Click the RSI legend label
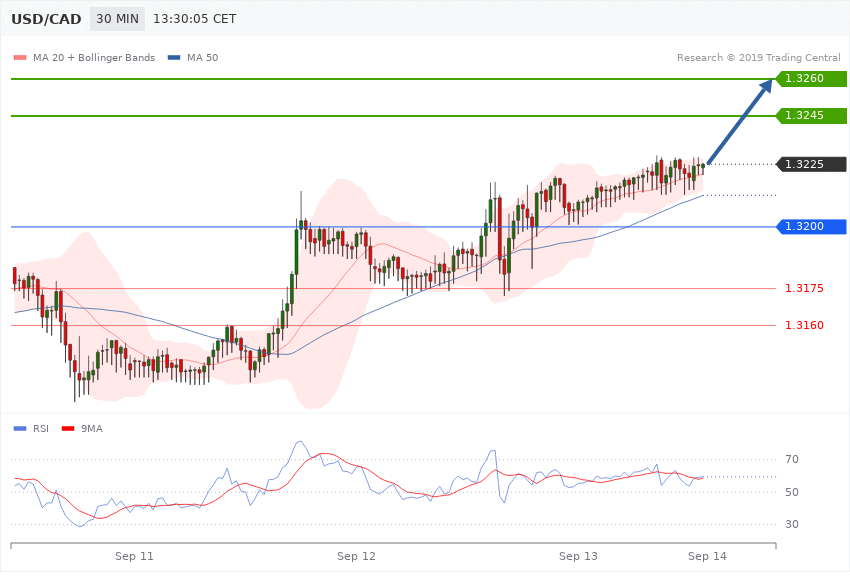The image size is (850, 576). pyautogui.click(x=41, y=429)
